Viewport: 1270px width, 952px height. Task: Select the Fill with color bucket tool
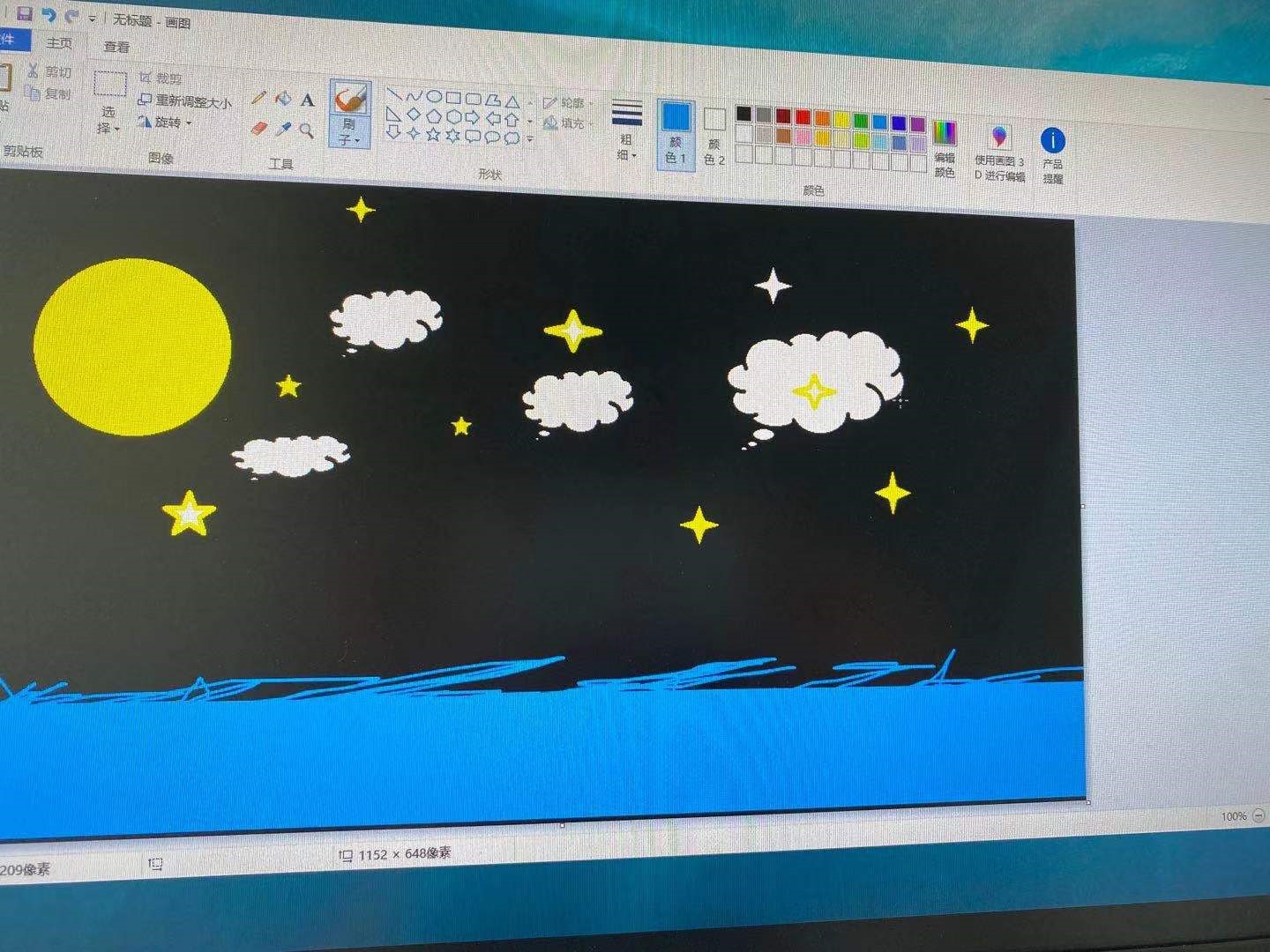283,99
